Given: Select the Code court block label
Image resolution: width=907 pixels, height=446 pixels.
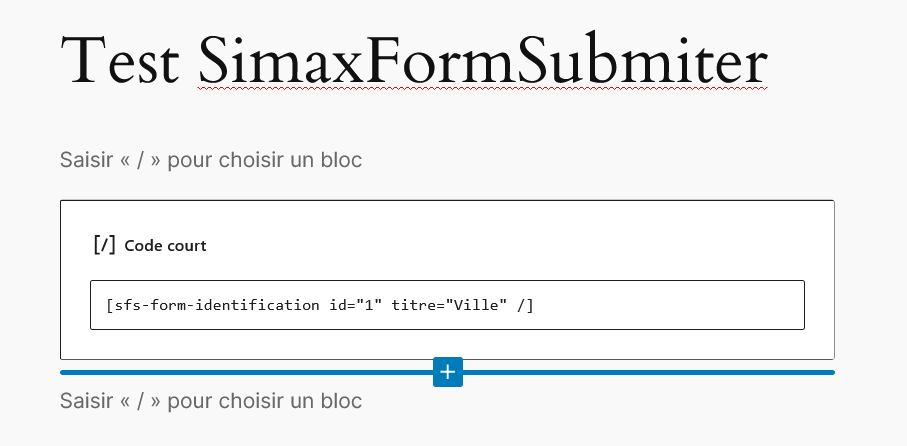Looking at the screenshot, I should click(165, 246).
